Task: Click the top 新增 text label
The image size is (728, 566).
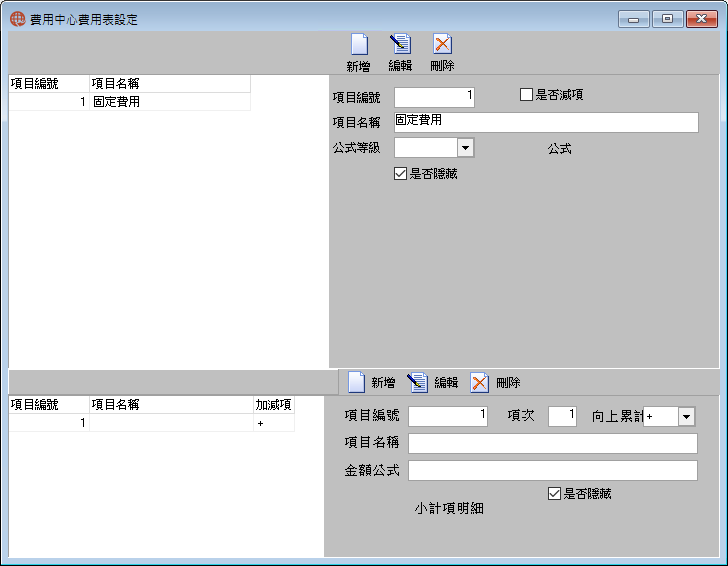Action: [358, 66]
